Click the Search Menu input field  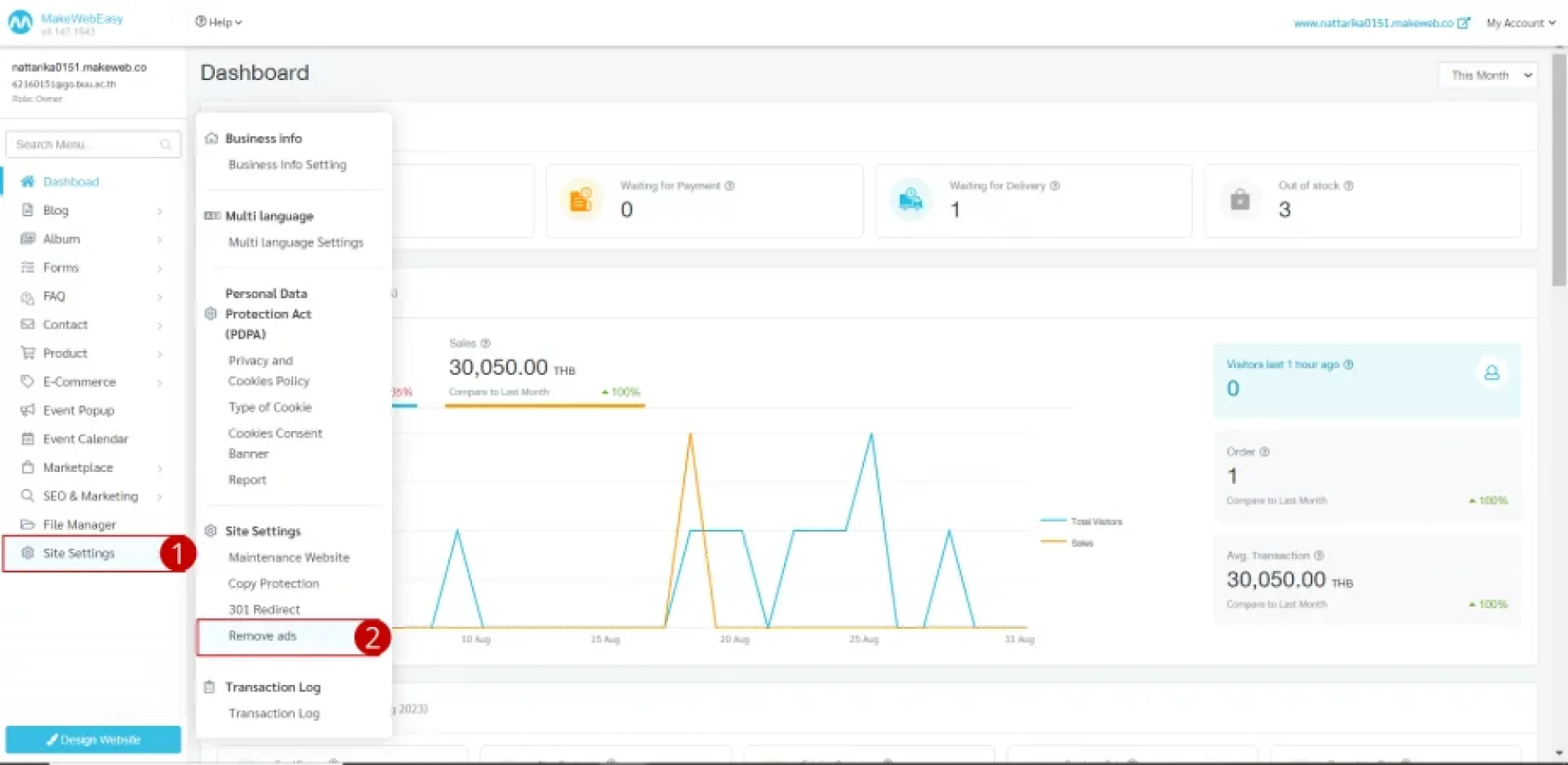coord(86,145)
